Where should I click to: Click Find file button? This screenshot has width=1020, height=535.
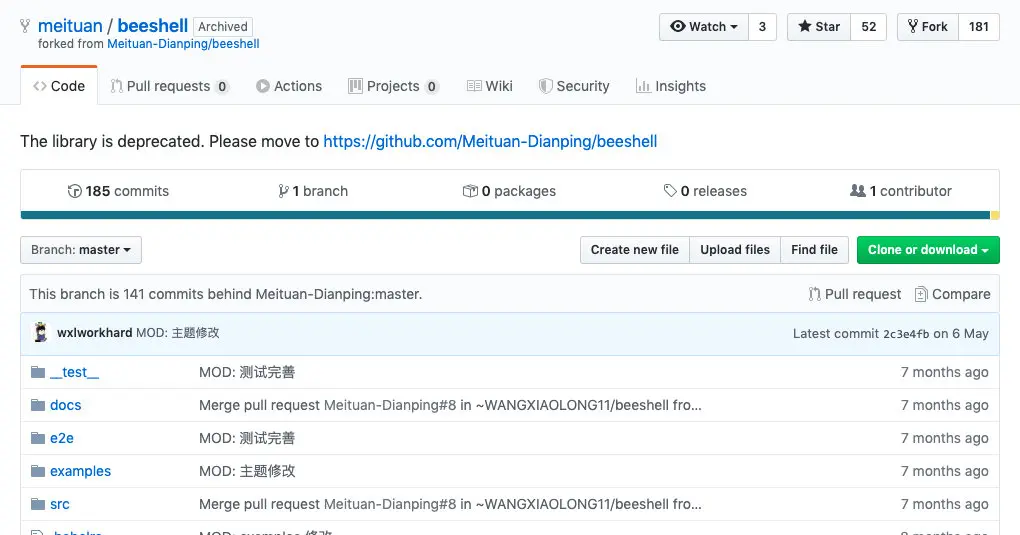tap(814, 250)
